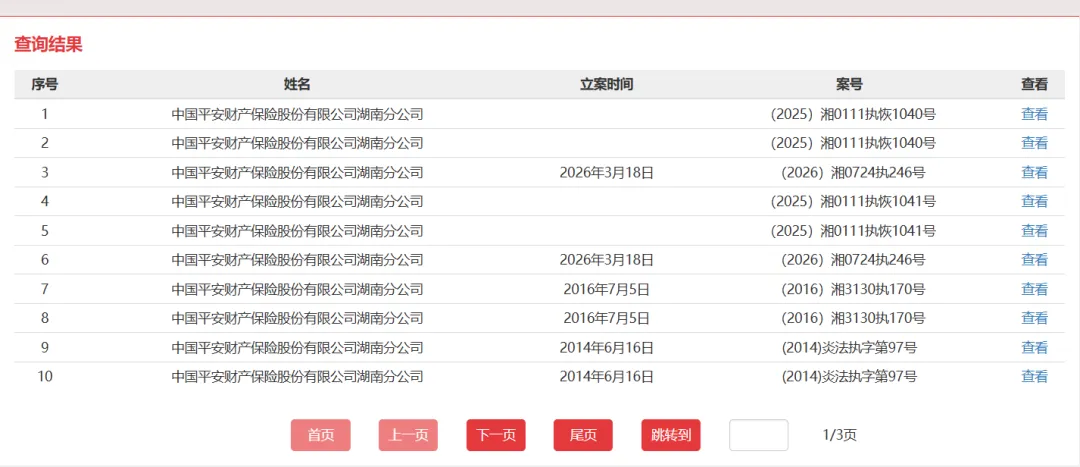Screen dimensions: 1080x467
Task: Open the 查看 link in row number 3
Action: click(x=1034, y=173)
